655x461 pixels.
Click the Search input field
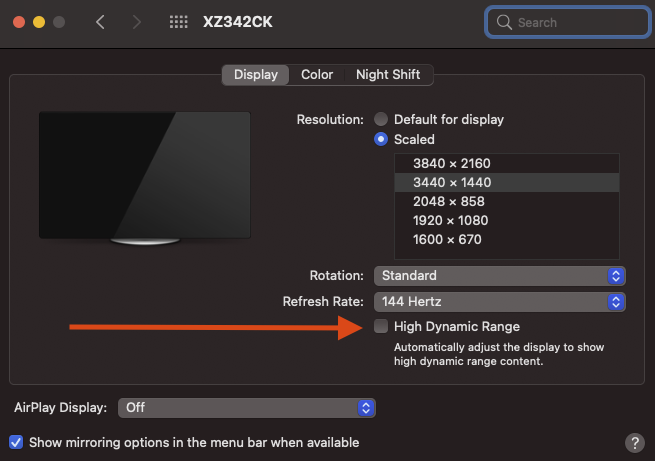click(x=575, y=22)
